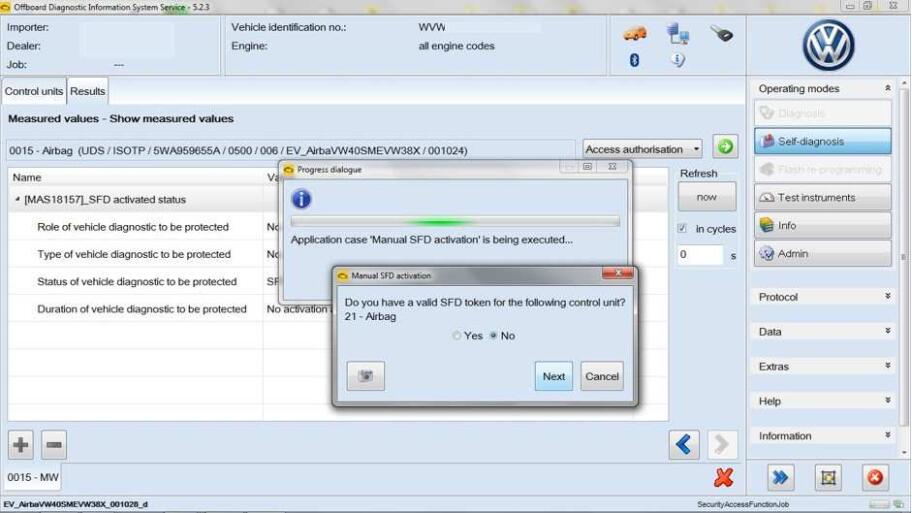Click the blue double-arrow skip button
This screenshot has height=513, width=912.
coord(780,478)
